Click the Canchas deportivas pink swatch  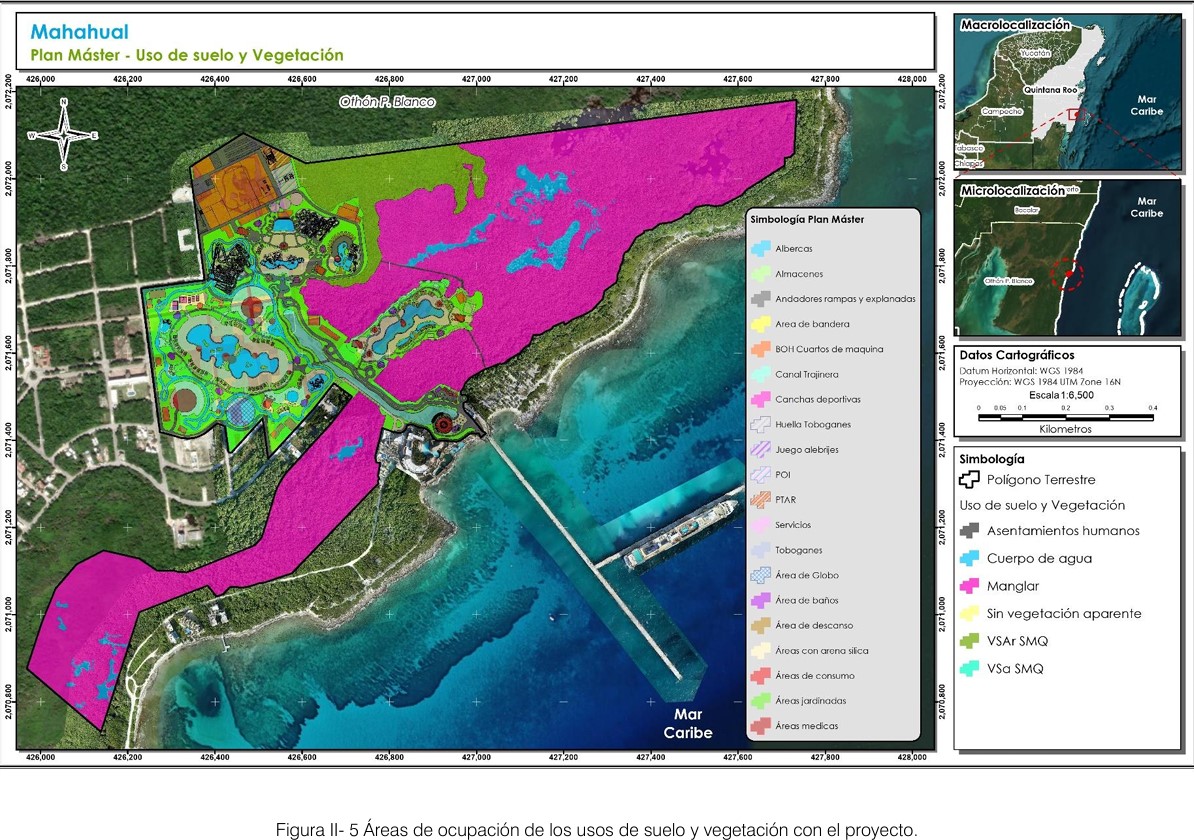761,399
